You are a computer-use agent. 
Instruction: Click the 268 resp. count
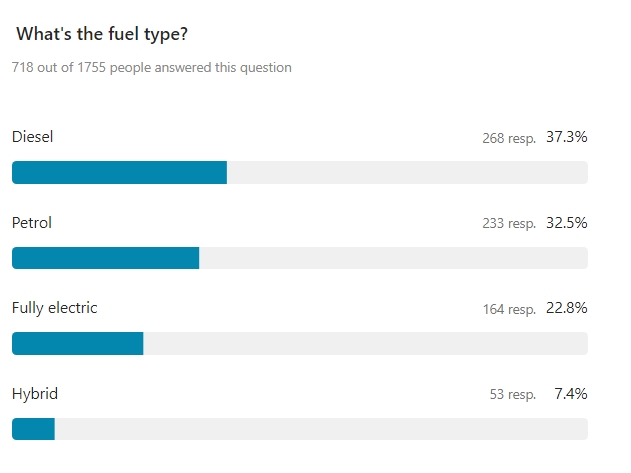pyautogui.click(x=509, y=138)
